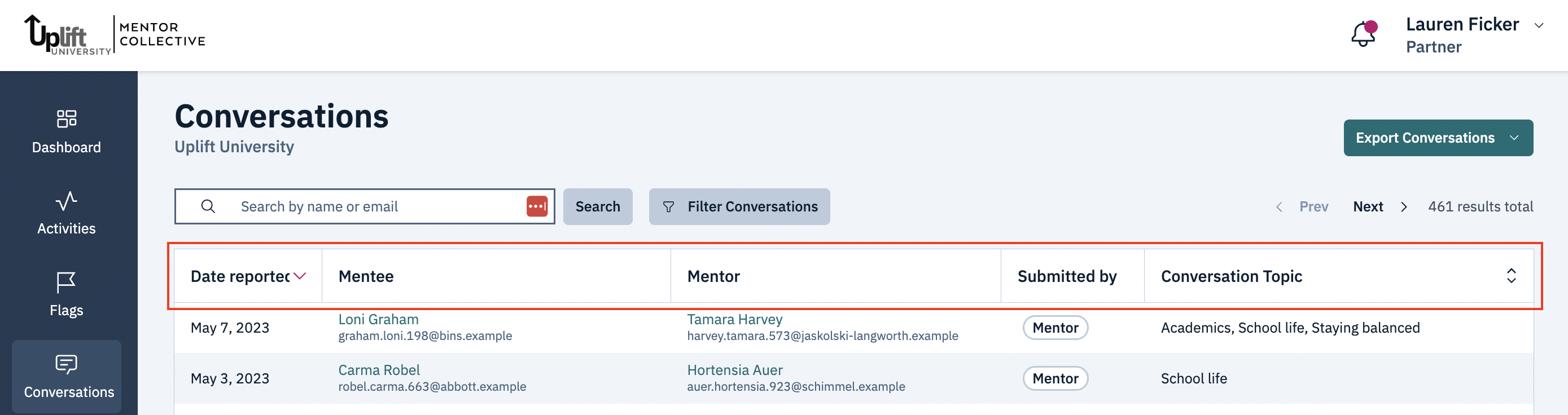Toggle the Date reported sort arrow

click(300, 276)
